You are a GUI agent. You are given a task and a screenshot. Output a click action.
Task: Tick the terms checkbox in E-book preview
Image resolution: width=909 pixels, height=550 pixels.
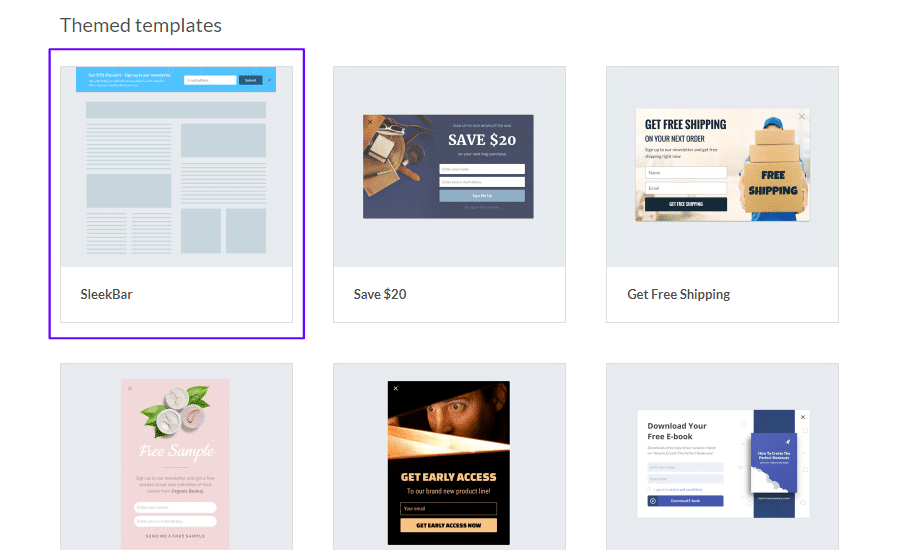pyautogui.click(x=651, y=489)
